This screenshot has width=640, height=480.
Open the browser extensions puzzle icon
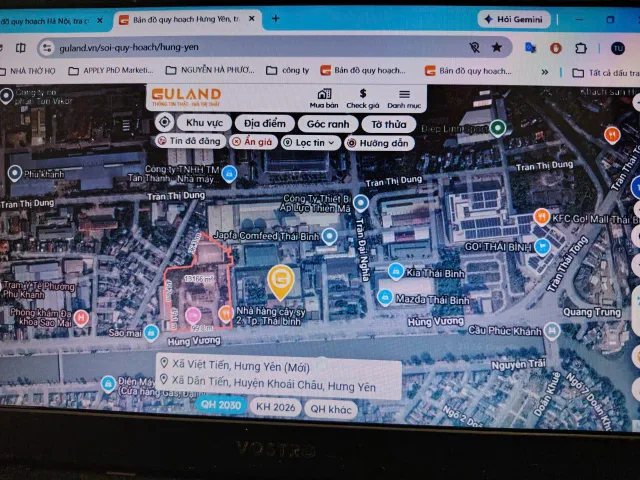(580, 48)
